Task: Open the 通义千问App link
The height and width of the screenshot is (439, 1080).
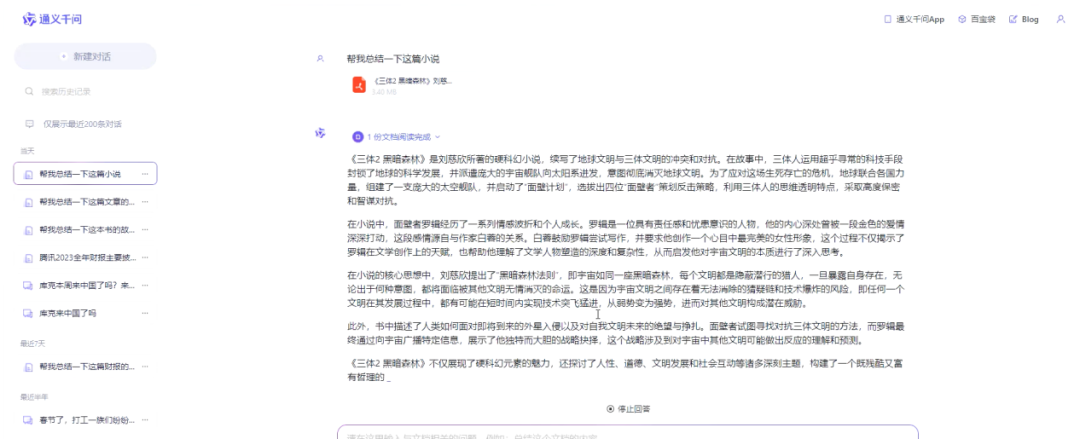Action: [x=914, y=19]
